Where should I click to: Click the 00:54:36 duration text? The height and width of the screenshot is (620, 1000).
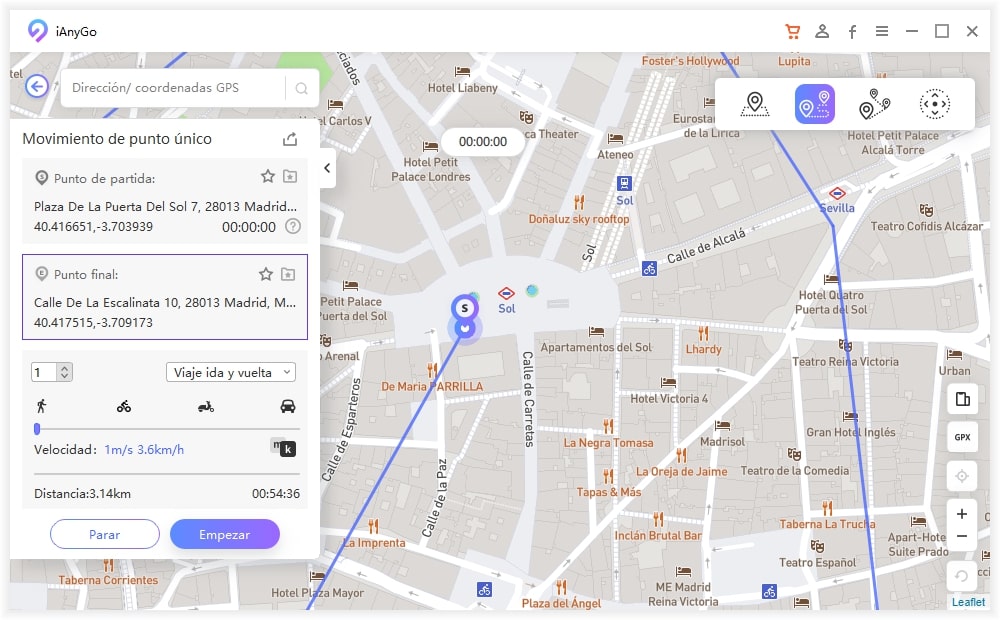click(x=276, y=494)
